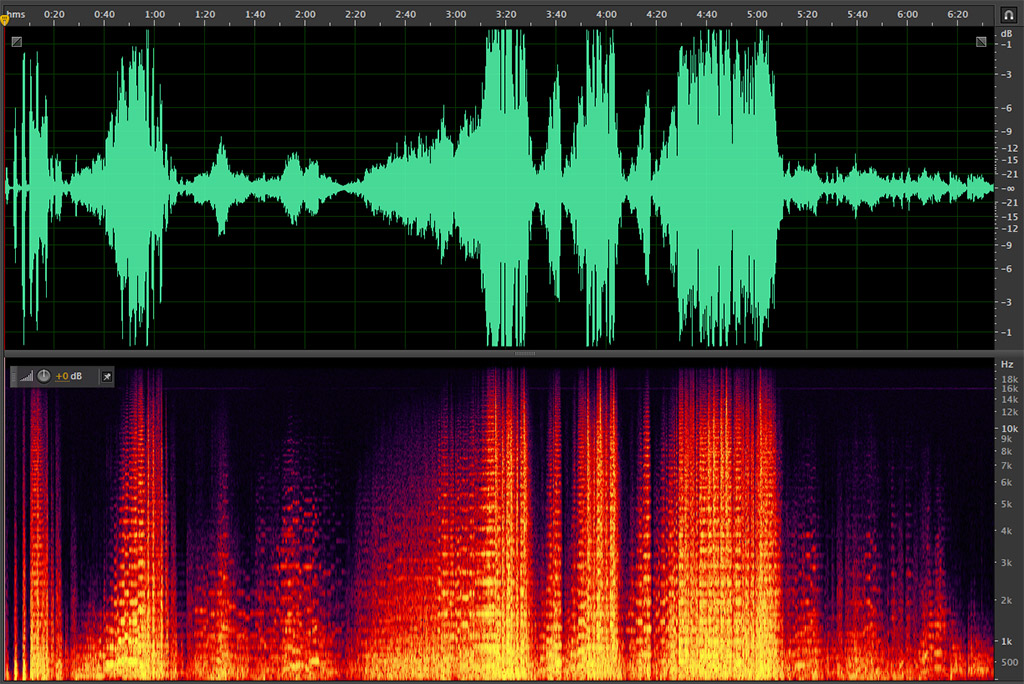Image resolution: width=1024 pixels, height=684 pixels.
Task: Click the HUD amplitude adjustment knob
Action: click(x=44, y=376)
